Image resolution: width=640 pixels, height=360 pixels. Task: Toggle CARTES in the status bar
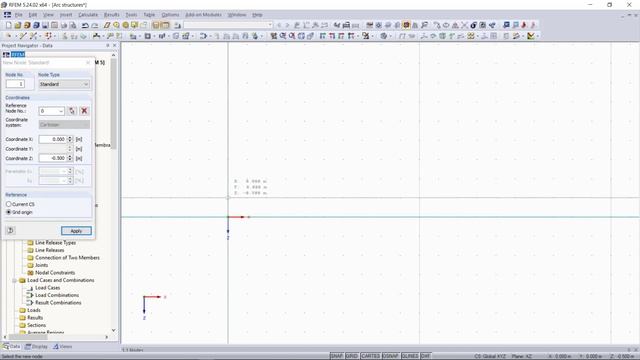point(370,356)
